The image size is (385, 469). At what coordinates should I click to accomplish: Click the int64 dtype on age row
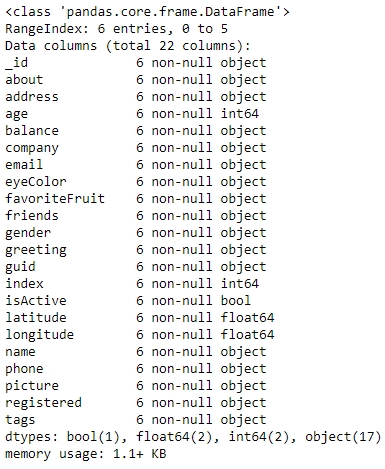(240, 114)
